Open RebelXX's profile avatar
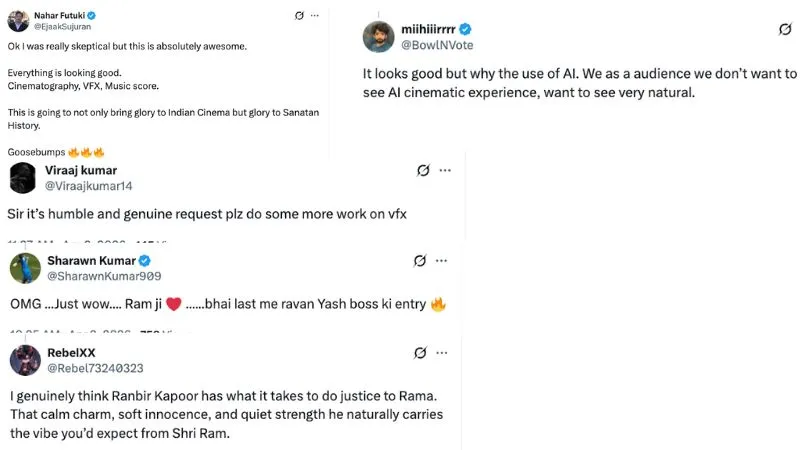The image size is (800, 450). click(x=25, y=360)
